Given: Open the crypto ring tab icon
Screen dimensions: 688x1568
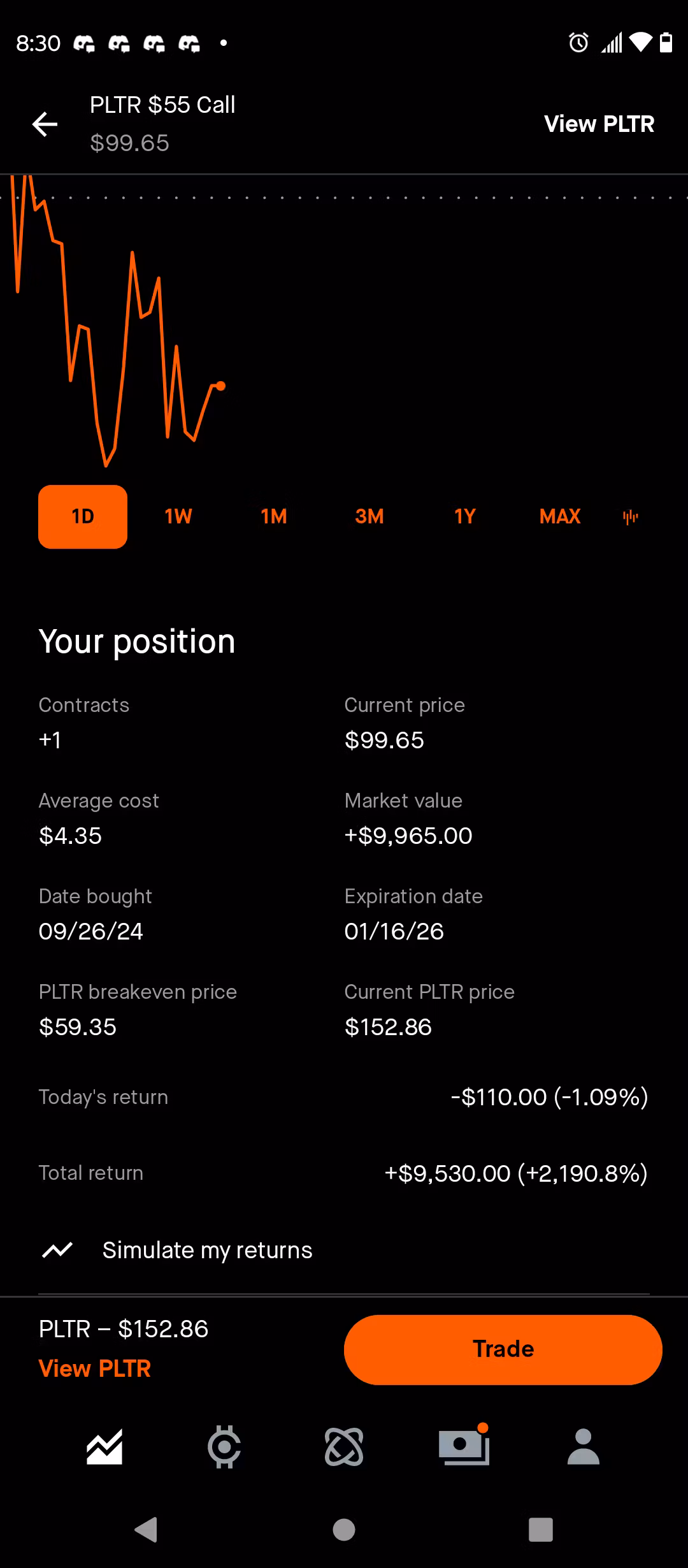Looking at the screenshot, I should 224,1447.
